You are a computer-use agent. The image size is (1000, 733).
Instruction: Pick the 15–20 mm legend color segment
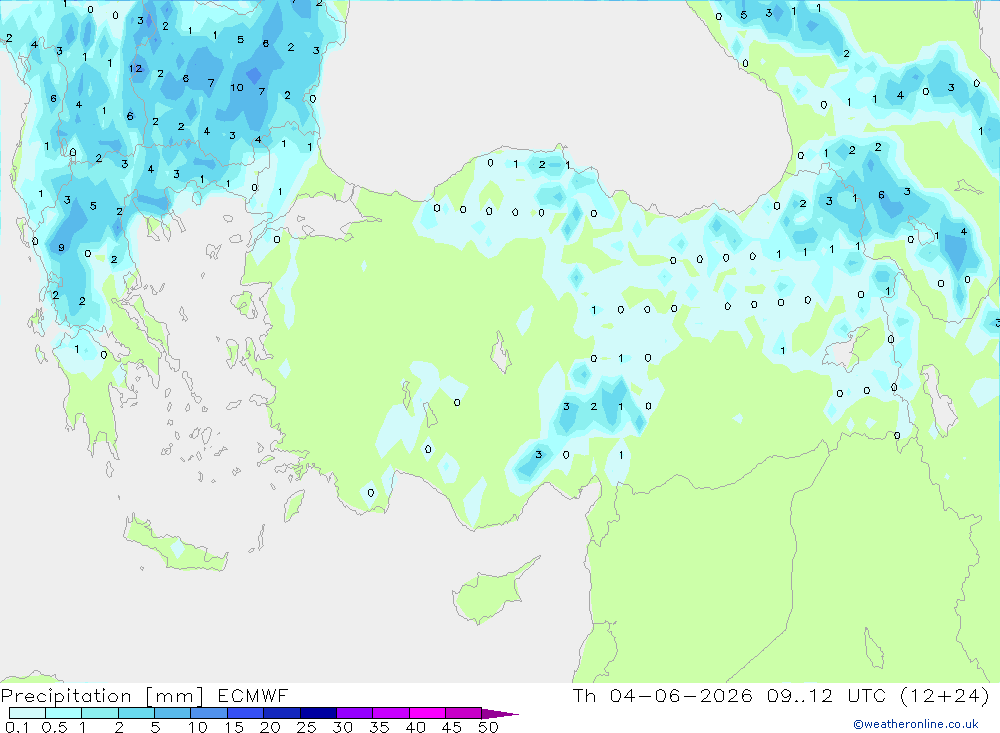pyautogui.click(x=246, y=713)
